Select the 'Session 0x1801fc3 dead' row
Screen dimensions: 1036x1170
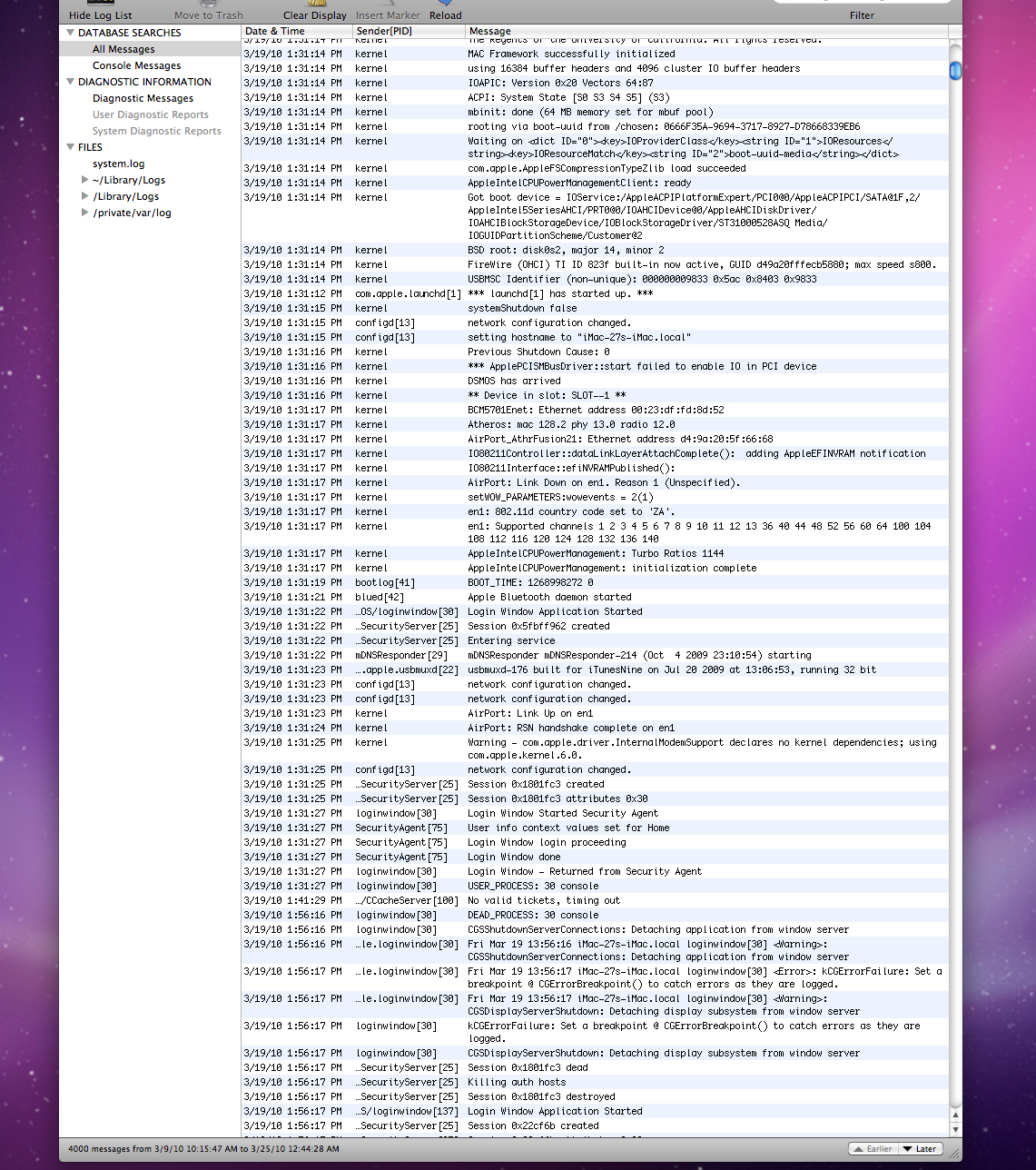[595, 1067]
